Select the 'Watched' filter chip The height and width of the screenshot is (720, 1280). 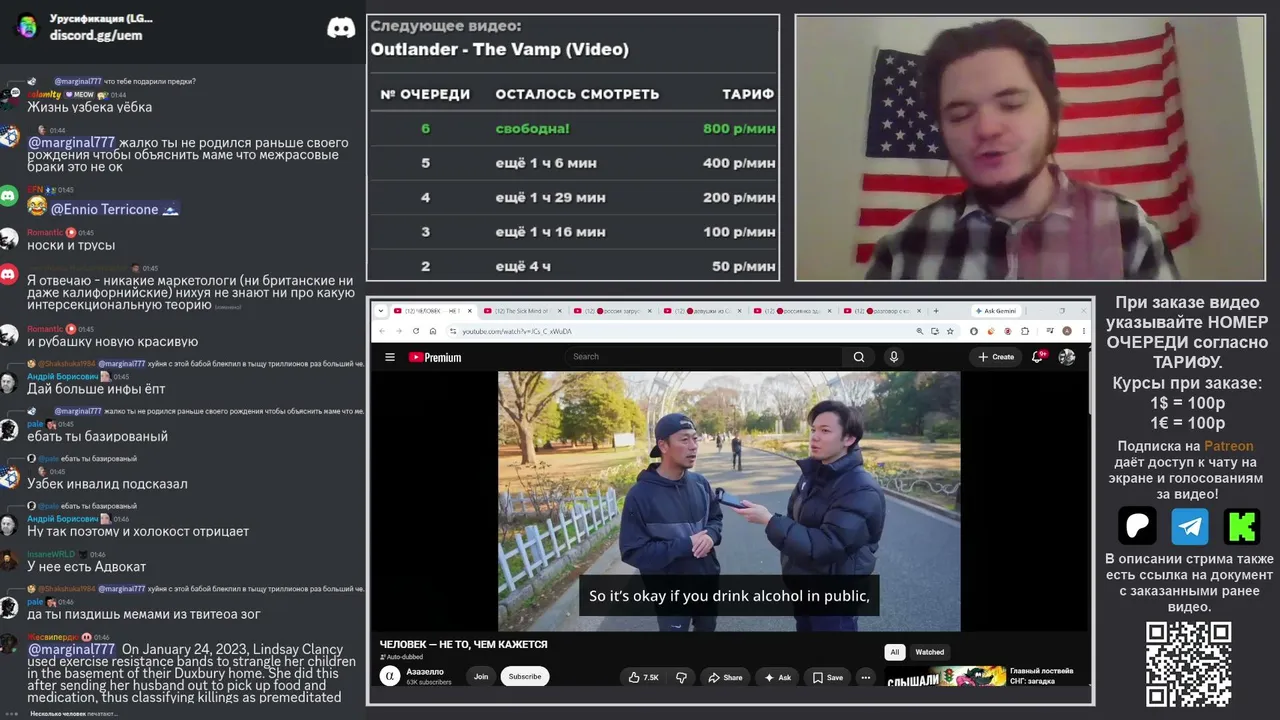[930, 652]
